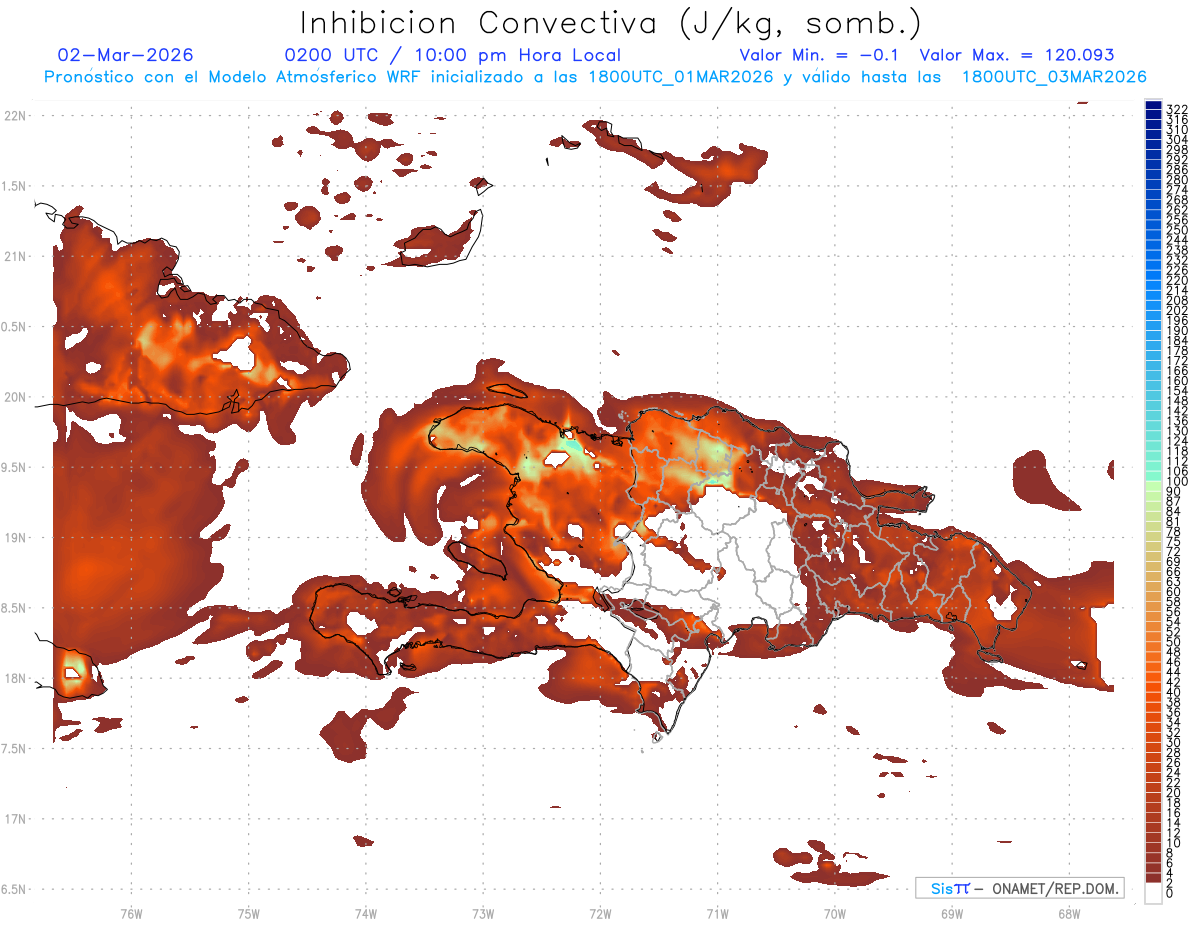Click the '73W' longitude label

483,913
